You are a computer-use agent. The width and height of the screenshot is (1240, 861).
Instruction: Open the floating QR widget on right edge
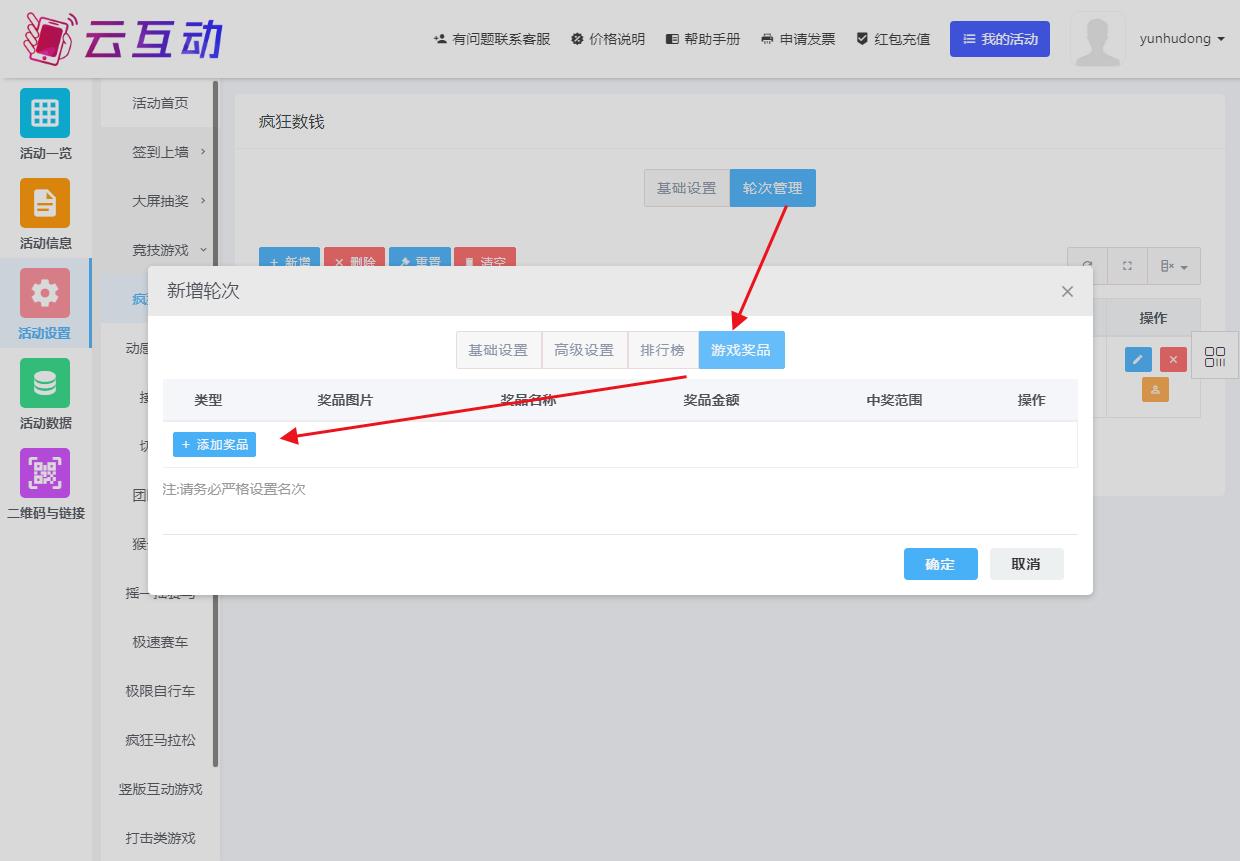1215,357
